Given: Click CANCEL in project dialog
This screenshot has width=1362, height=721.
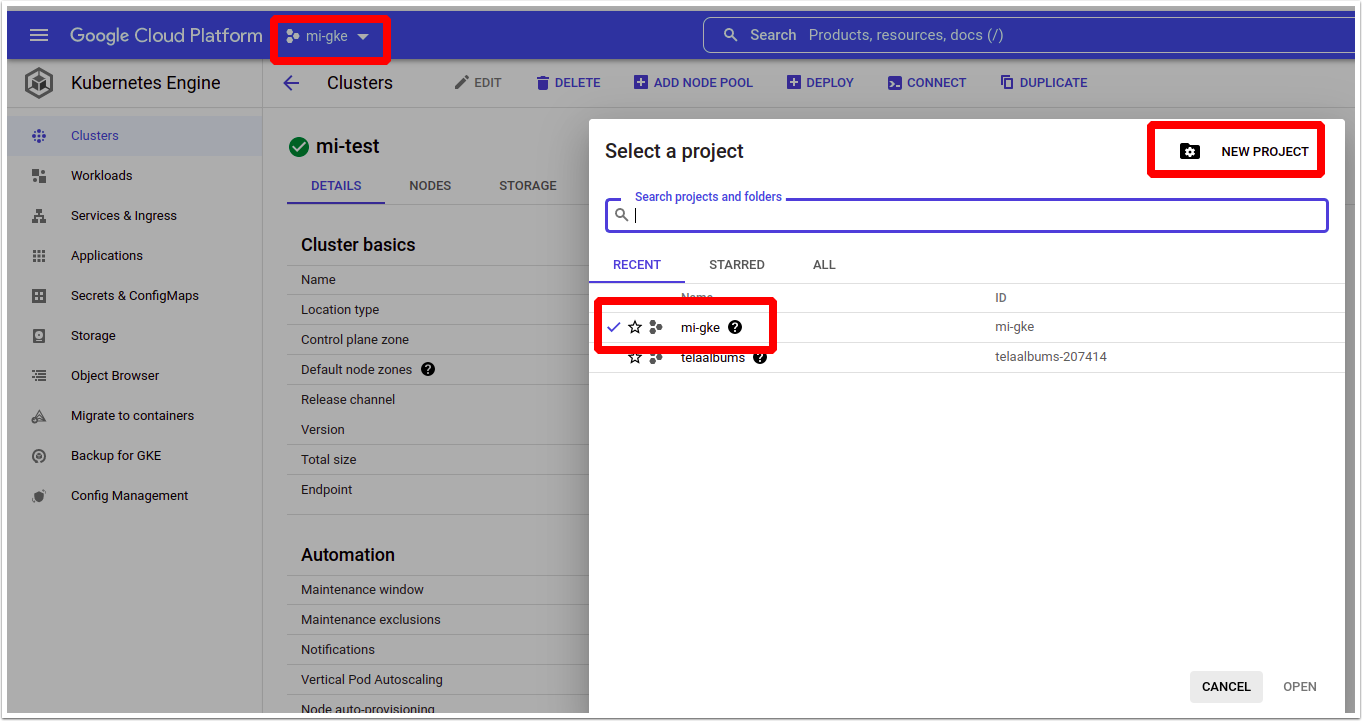Looking at the screenshot, I should [1226, 687].
